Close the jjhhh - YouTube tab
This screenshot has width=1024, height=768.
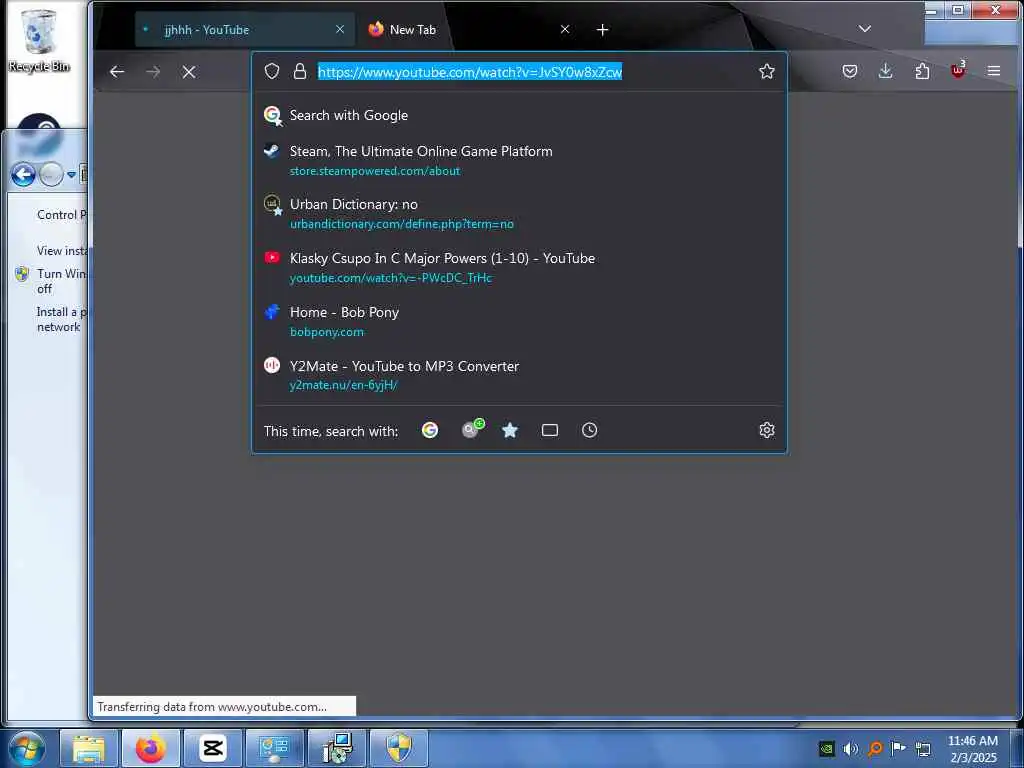tap(340, 29)
